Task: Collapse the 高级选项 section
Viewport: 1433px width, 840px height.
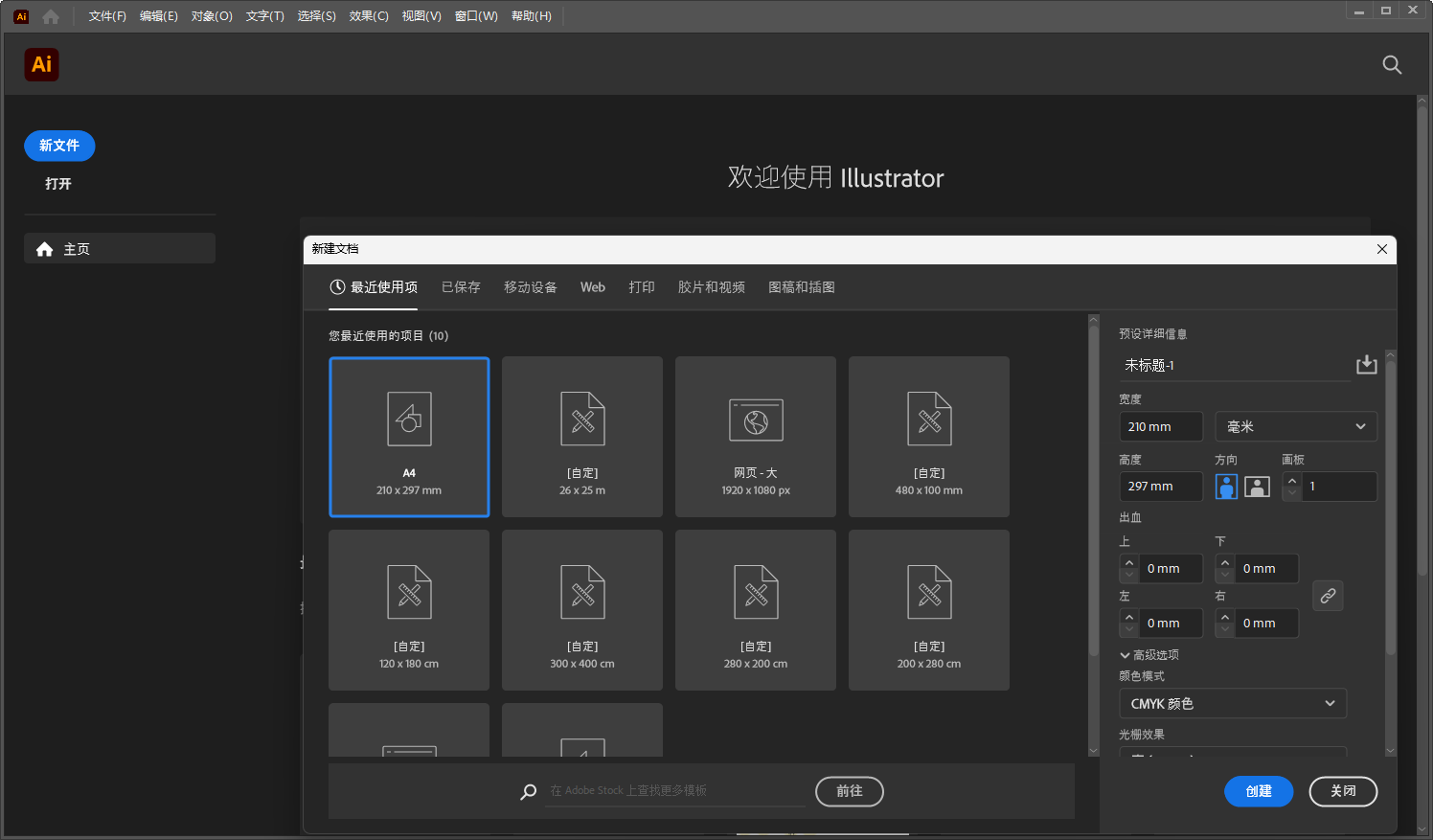Action: point(1149,655)
